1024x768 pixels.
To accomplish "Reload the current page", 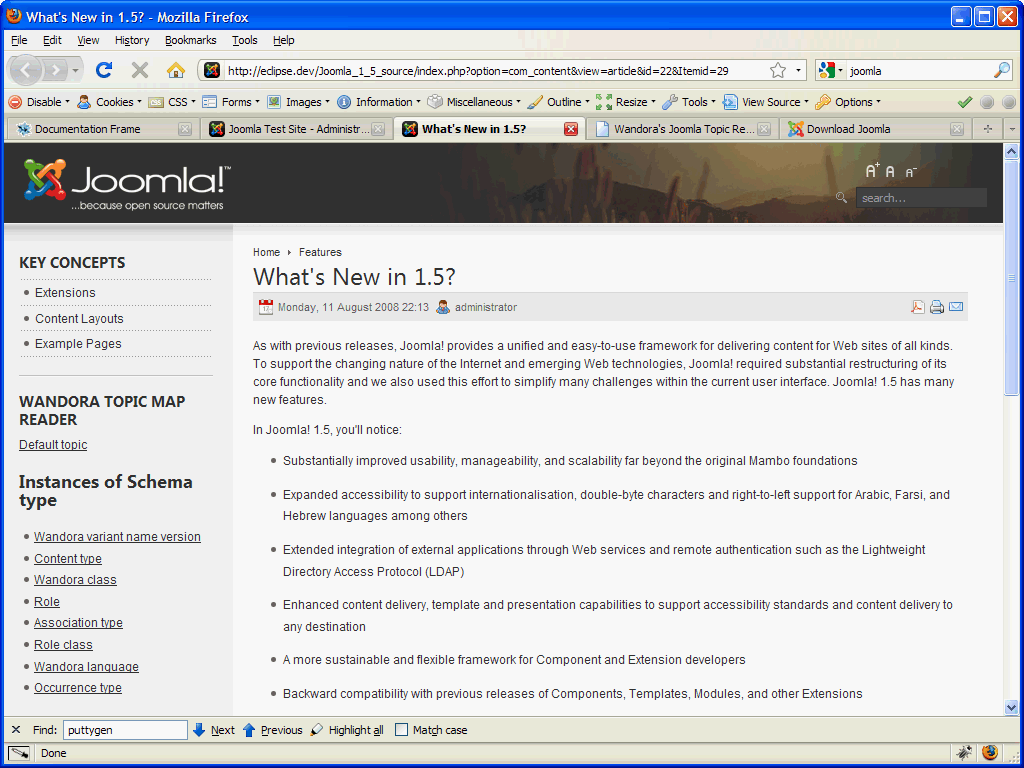I will pos(103,70).
